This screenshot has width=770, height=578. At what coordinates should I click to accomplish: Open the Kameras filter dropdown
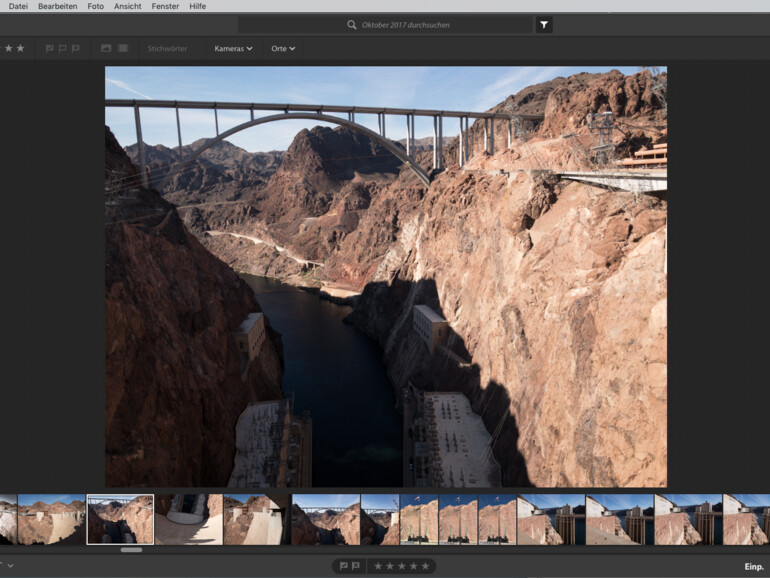233,48
